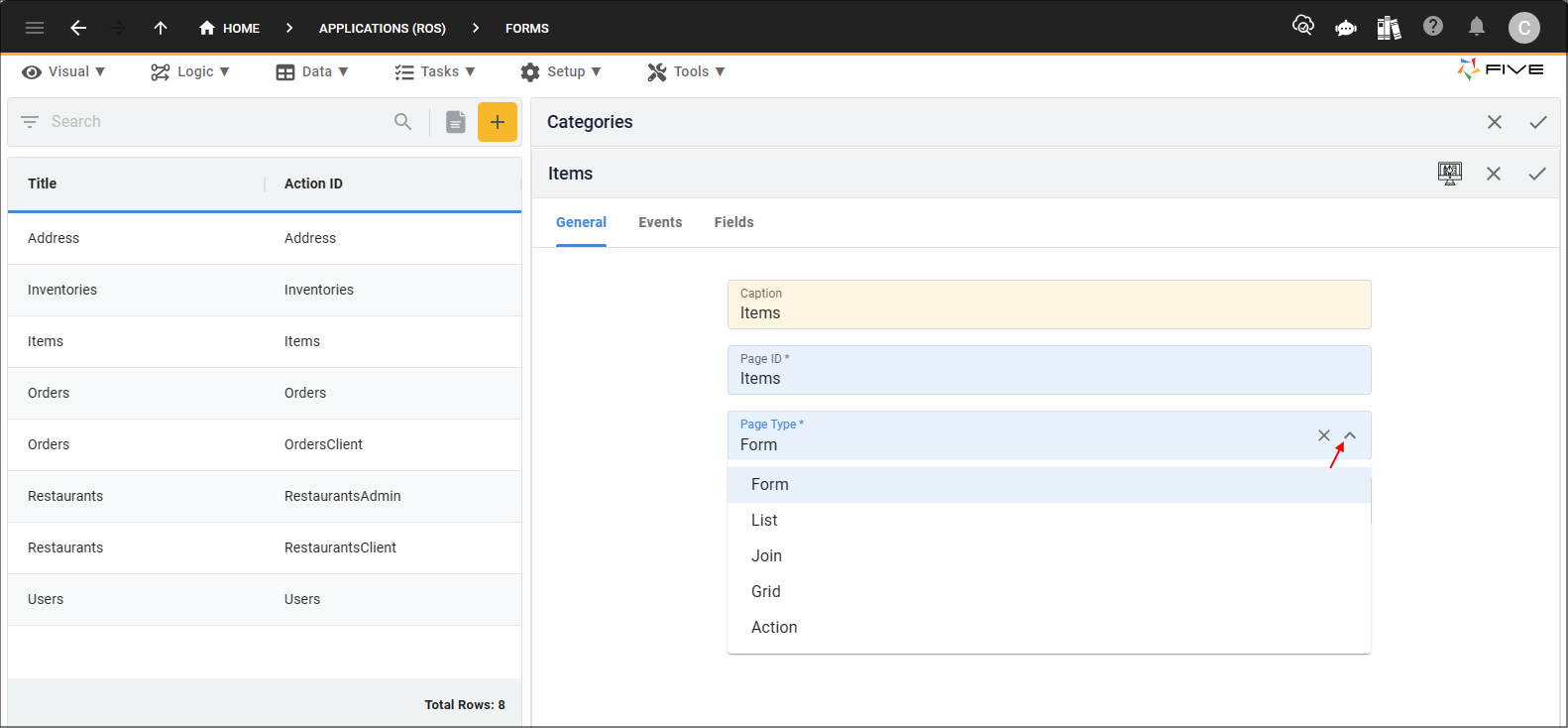Sort by Title column header
The image size is (1568, 728).
(x=43, y=183)
